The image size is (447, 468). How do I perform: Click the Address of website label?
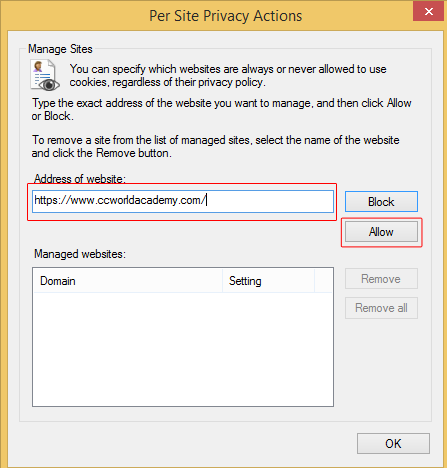80,179
